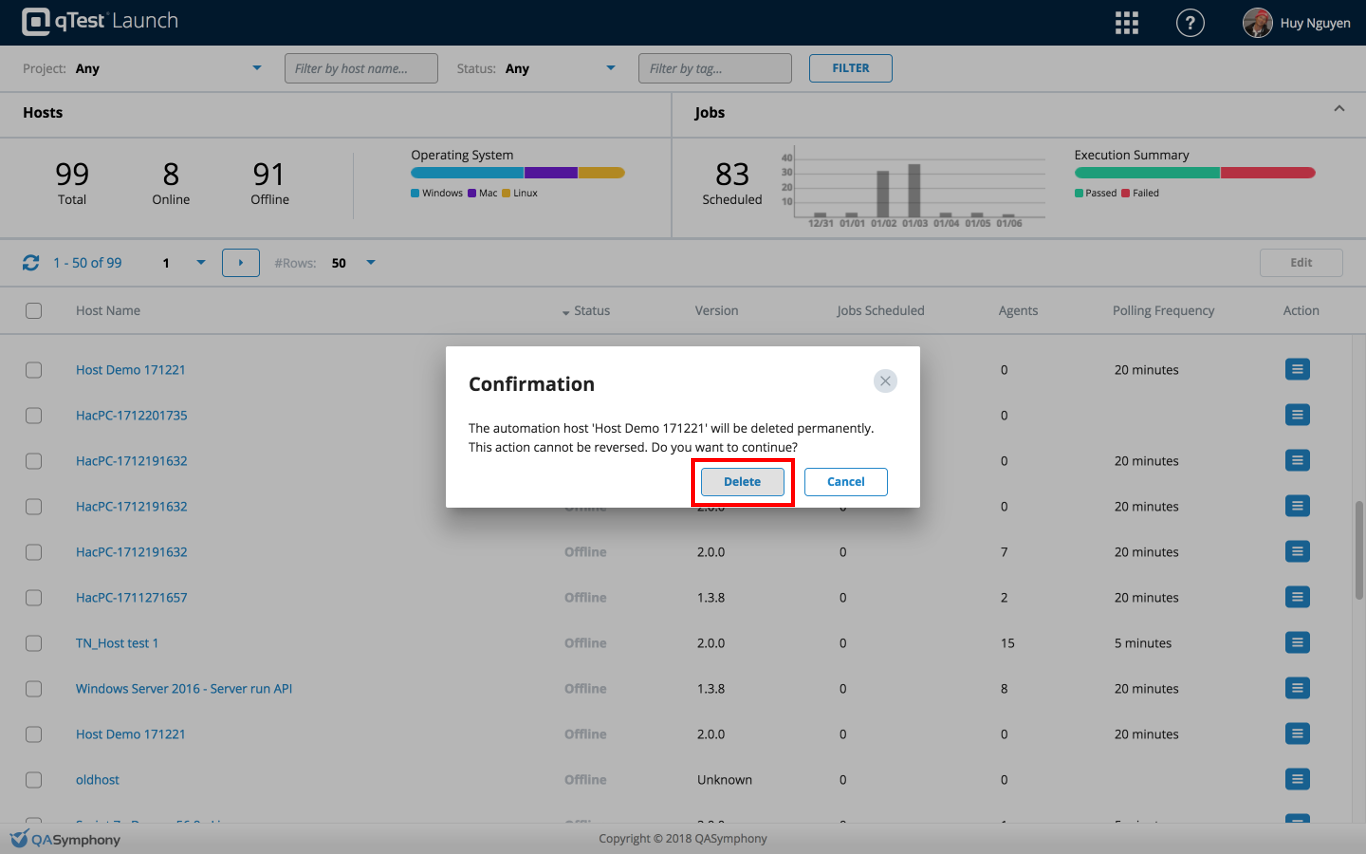The image size is (1366, 854).
Task: Sort by the Status column header
Action: (x=591, y=311)
